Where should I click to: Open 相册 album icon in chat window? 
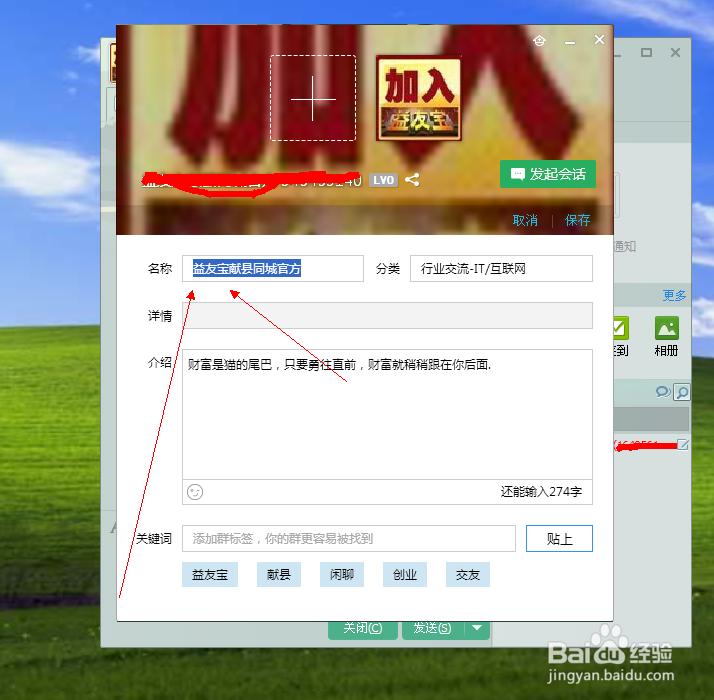(667, 336)
